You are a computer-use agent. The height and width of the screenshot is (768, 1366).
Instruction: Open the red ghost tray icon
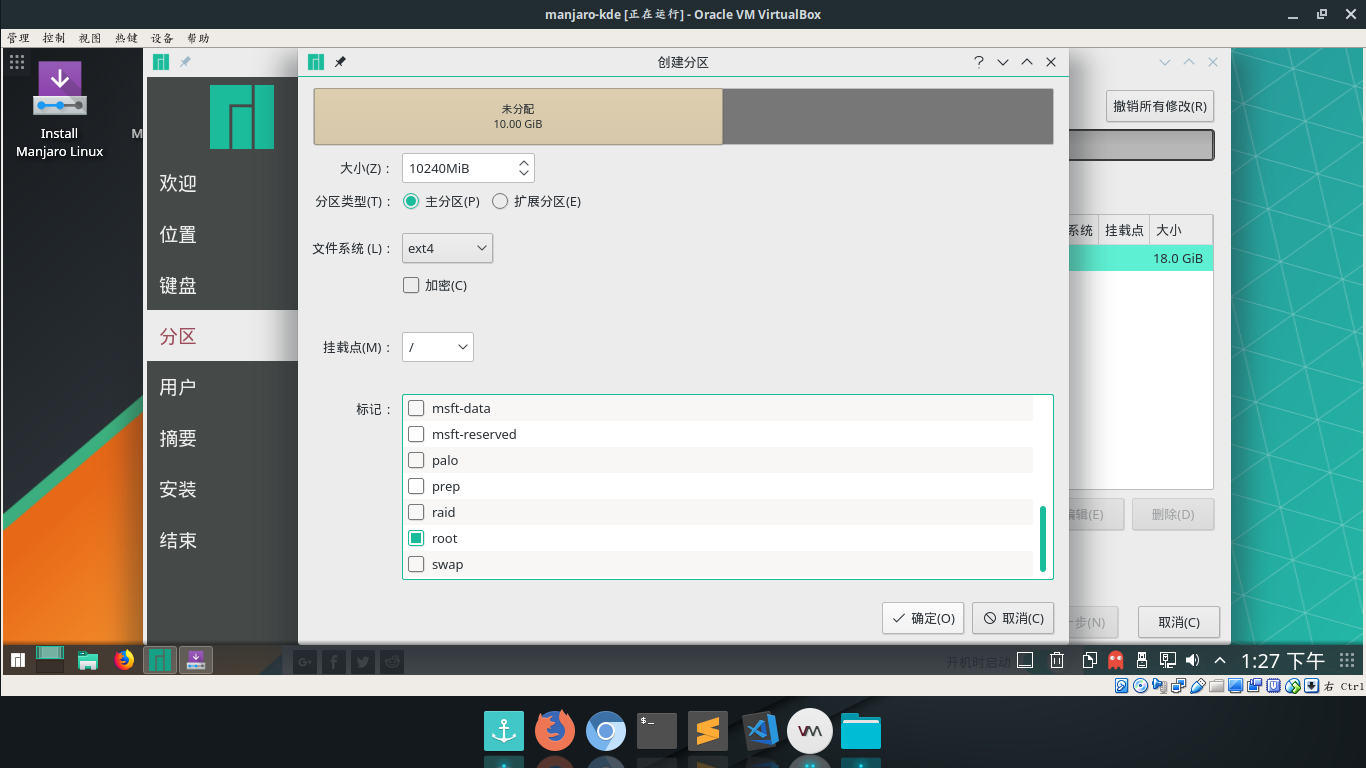point(1116,660)
